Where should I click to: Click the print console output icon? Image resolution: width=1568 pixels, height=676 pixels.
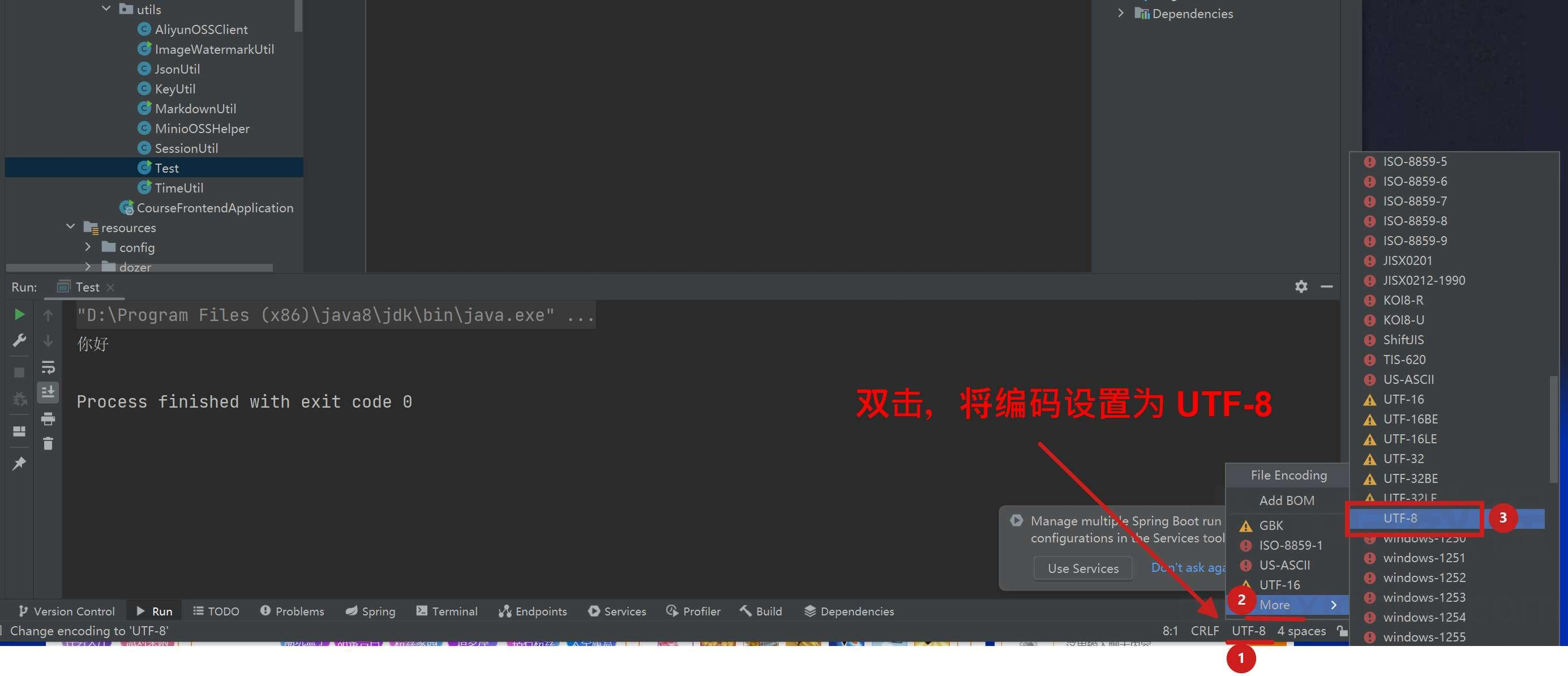point(48,419)
